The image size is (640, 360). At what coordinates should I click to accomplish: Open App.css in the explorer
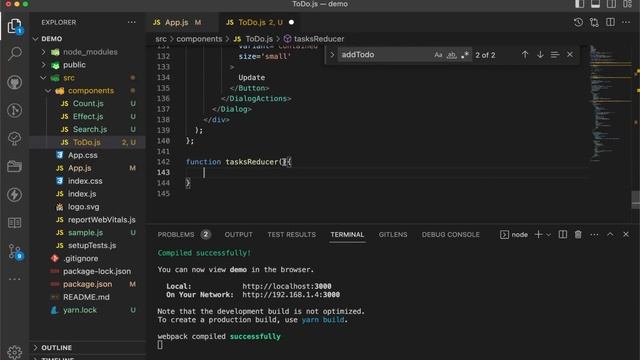(x=88, y=155)
